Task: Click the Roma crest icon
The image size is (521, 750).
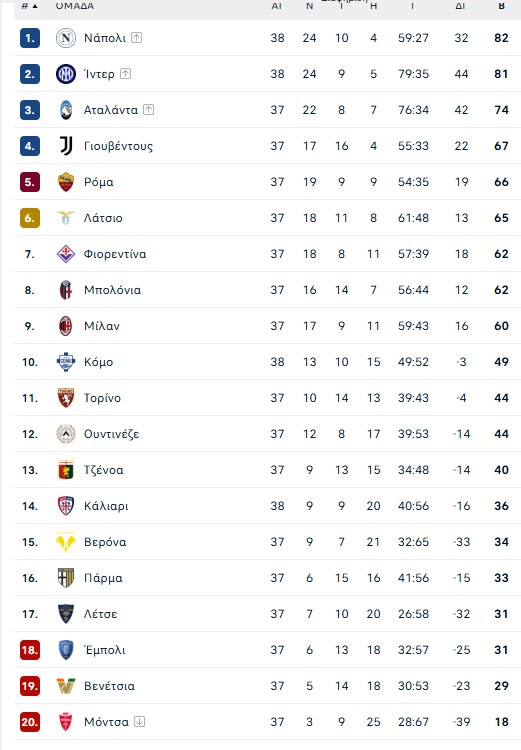Action: click(x=66, y=182)
